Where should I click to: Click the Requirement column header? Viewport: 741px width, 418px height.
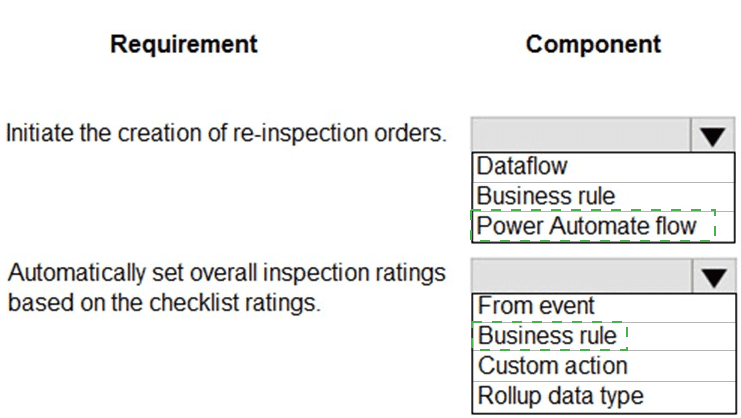tap(184, 44)
